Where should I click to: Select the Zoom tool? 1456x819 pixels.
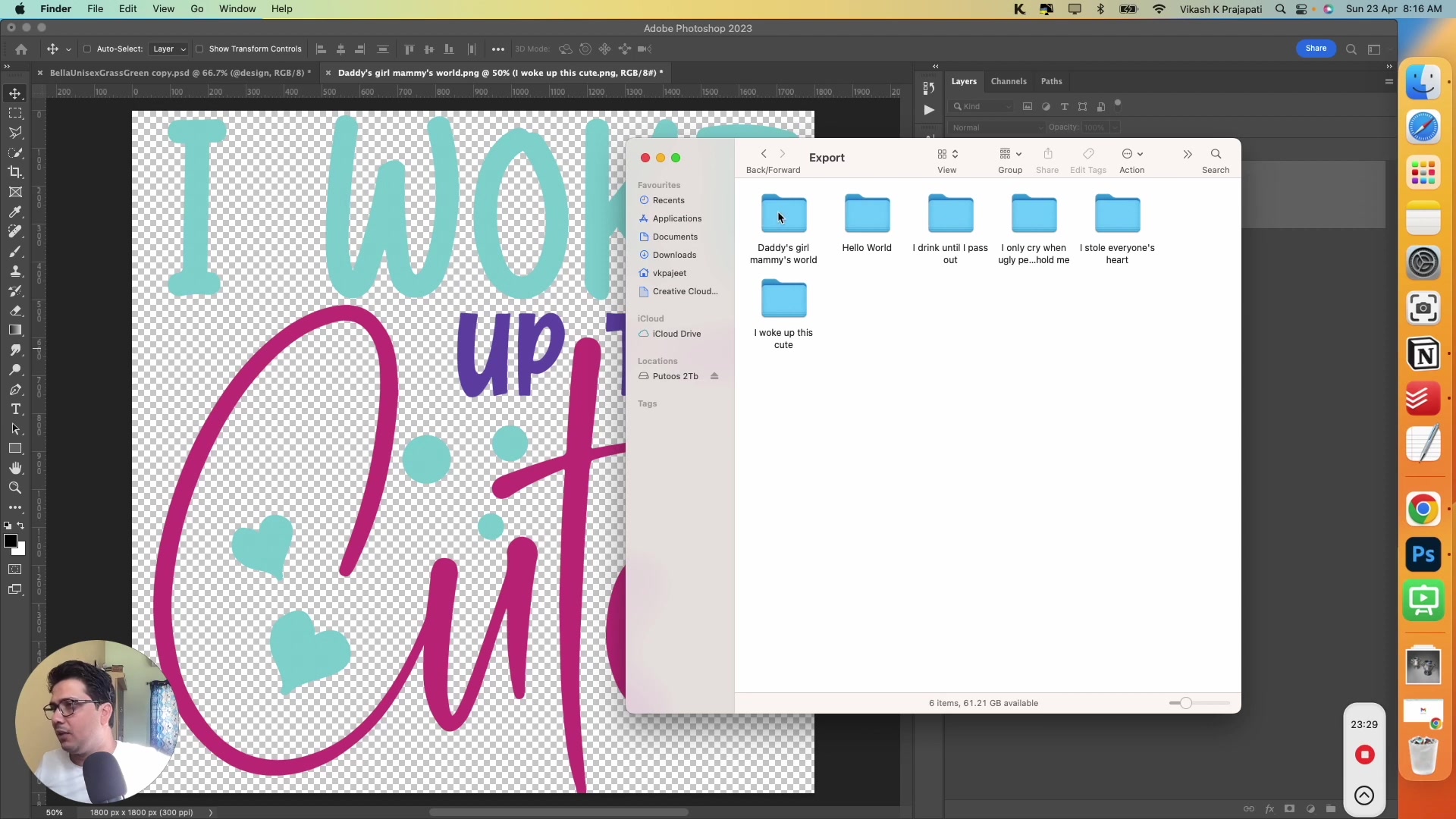pos(15,488)
